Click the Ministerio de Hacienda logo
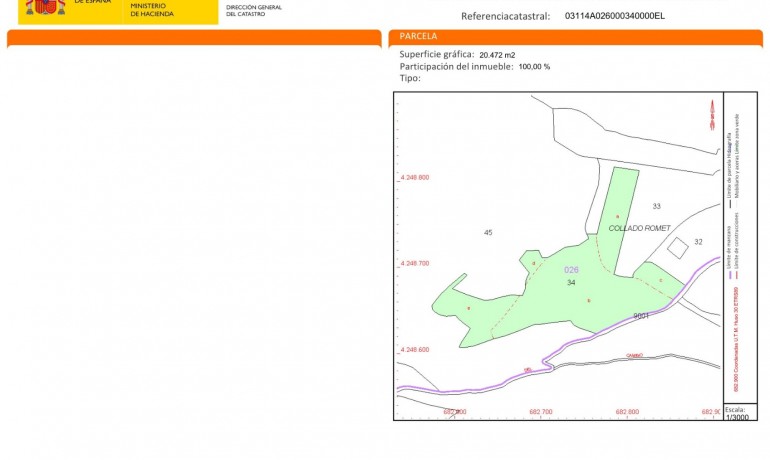770x460 pixels. (x=152, y=10)
